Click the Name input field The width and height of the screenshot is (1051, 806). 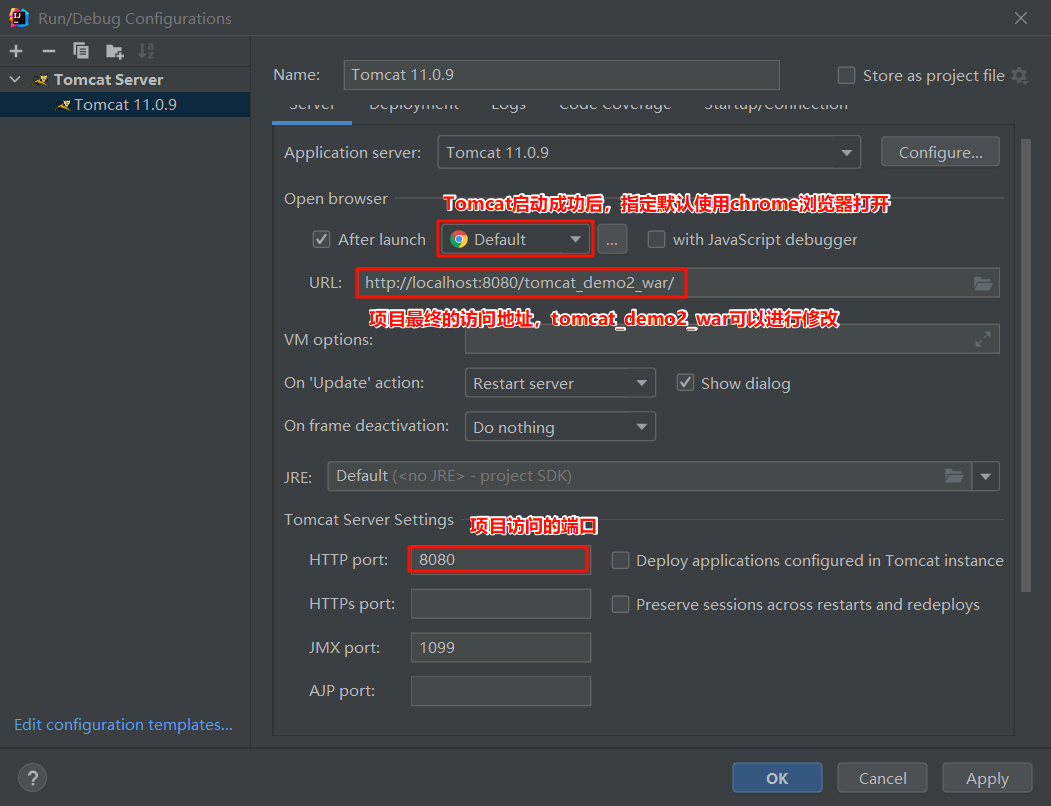(x=561, y=74)
